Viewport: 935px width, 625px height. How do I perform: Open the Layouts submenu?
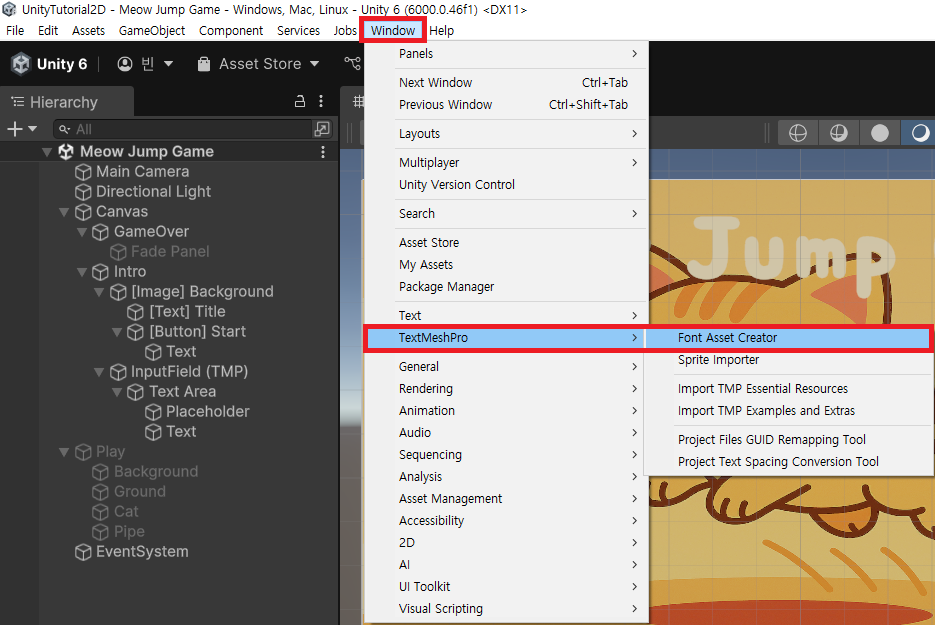tap(506, 134)
